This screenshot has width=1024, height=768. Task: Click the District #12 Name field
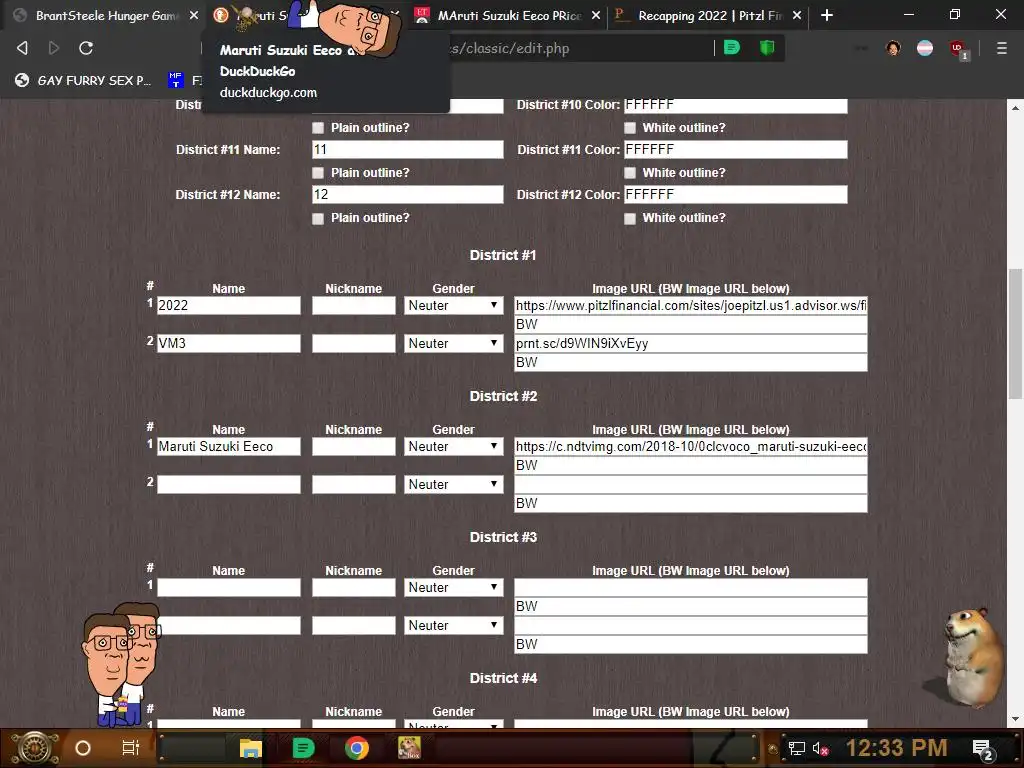pyautogui.click(x=408, y=195)
